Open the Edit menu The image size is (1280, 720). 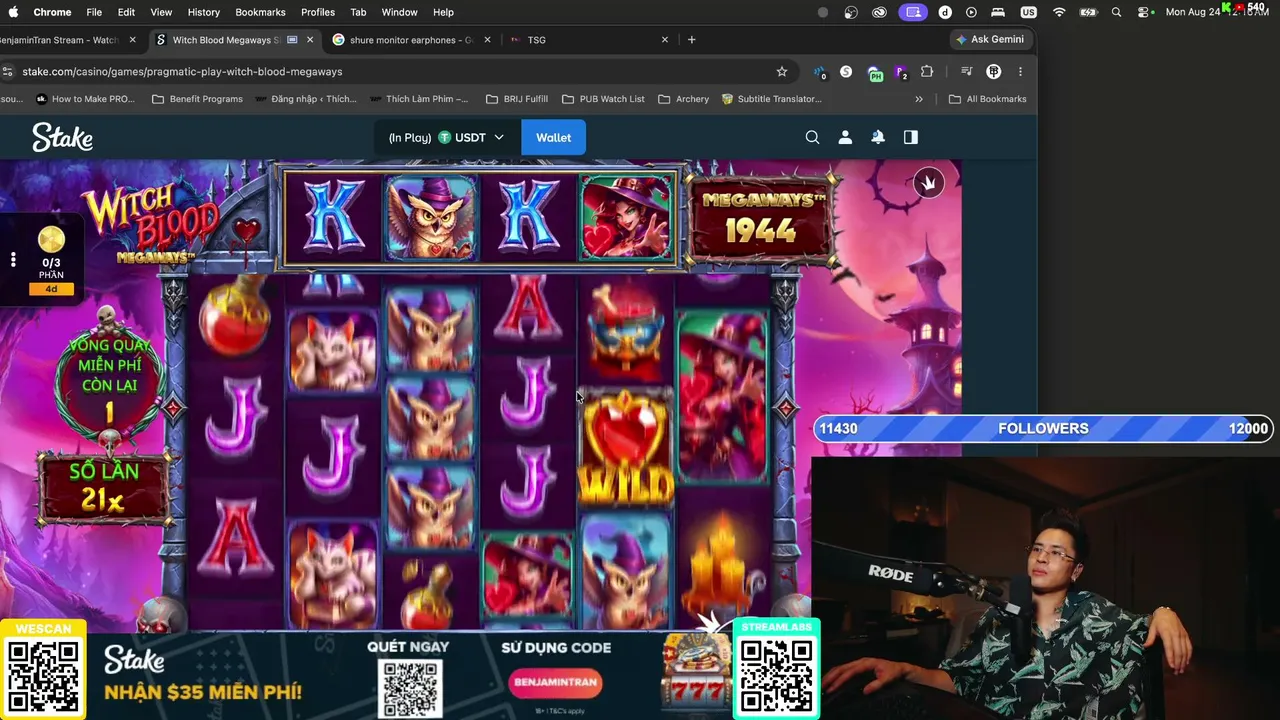tap(126, 12)
